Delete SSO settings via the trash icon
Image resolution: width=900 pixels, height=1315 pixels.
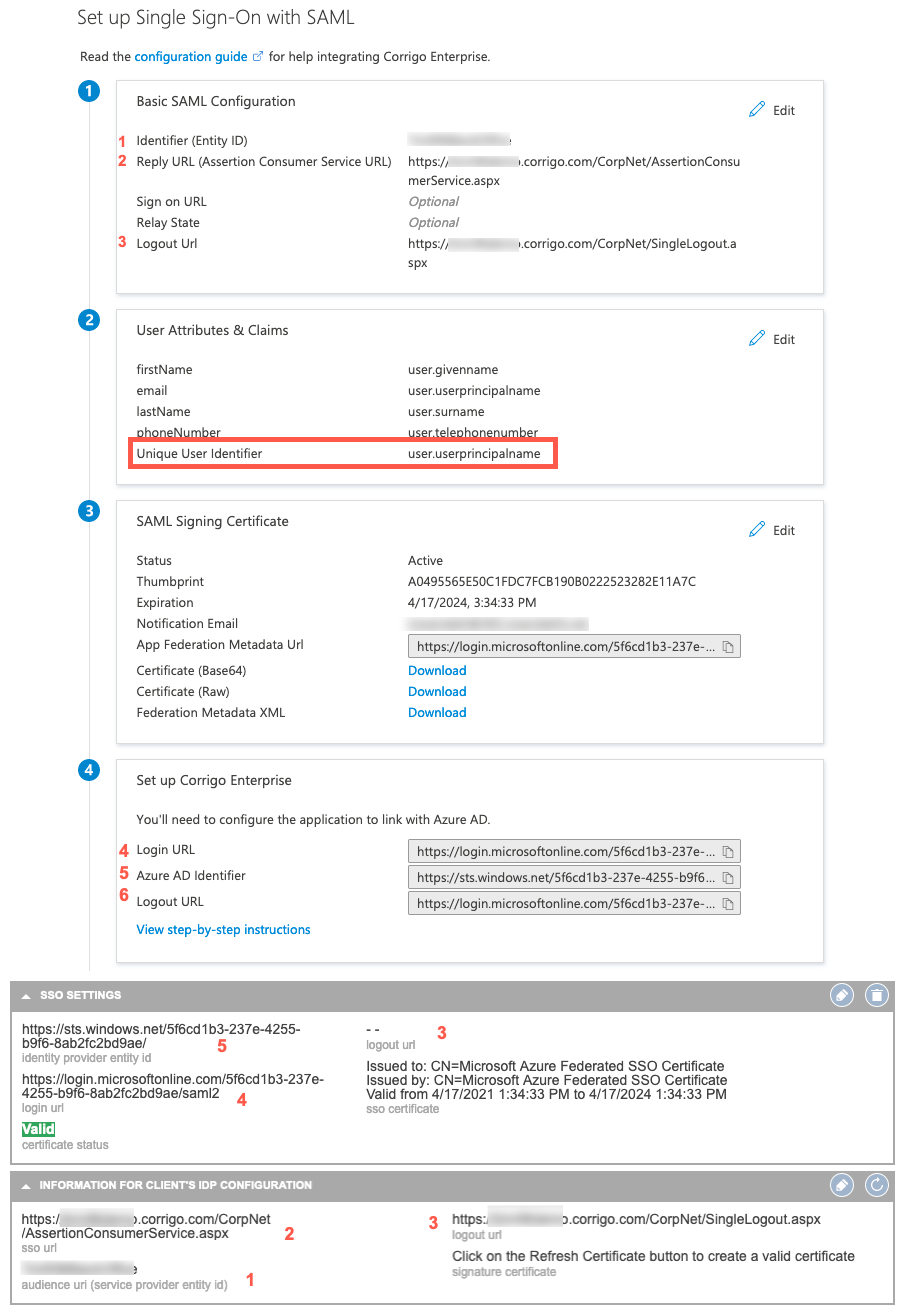tap(876, 995)
